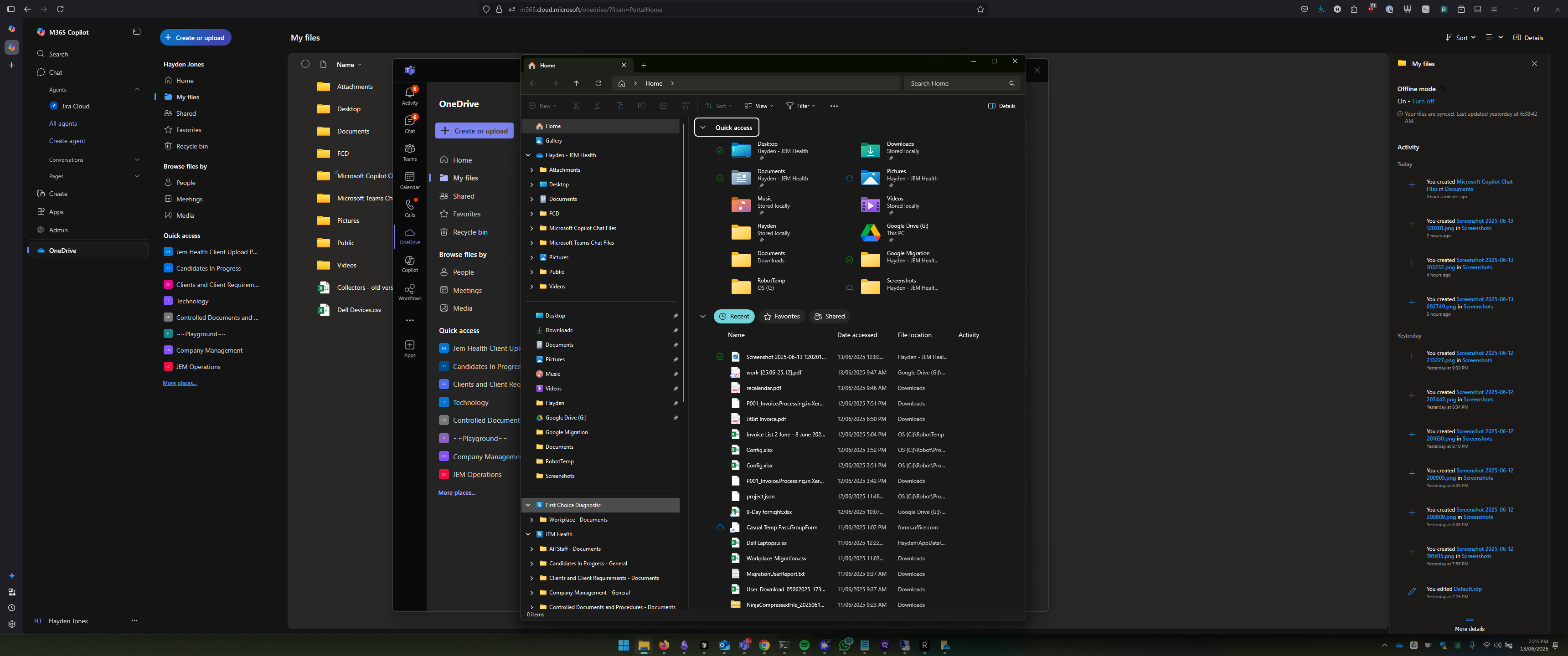Screen dimensions: 1568x656
Task: Switch to the Shared tab in Explorer
Action: coord(829,317)
